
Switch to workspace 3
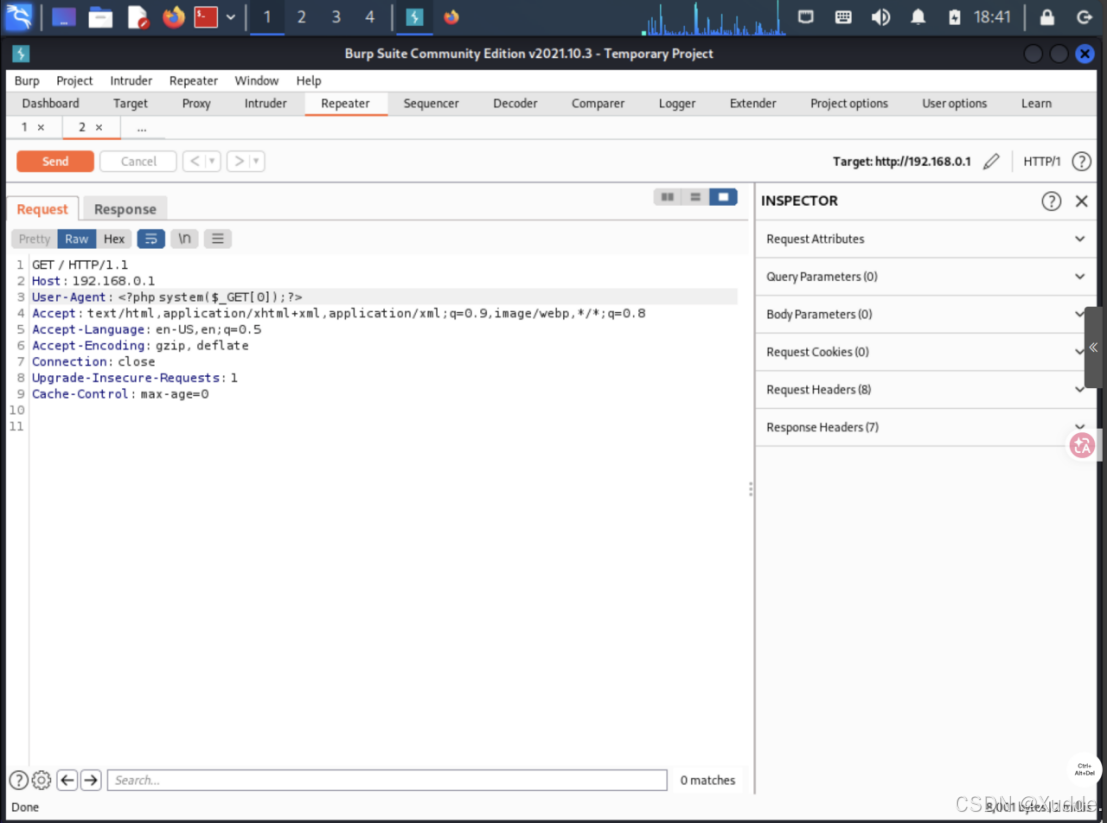tap(336, 17)
